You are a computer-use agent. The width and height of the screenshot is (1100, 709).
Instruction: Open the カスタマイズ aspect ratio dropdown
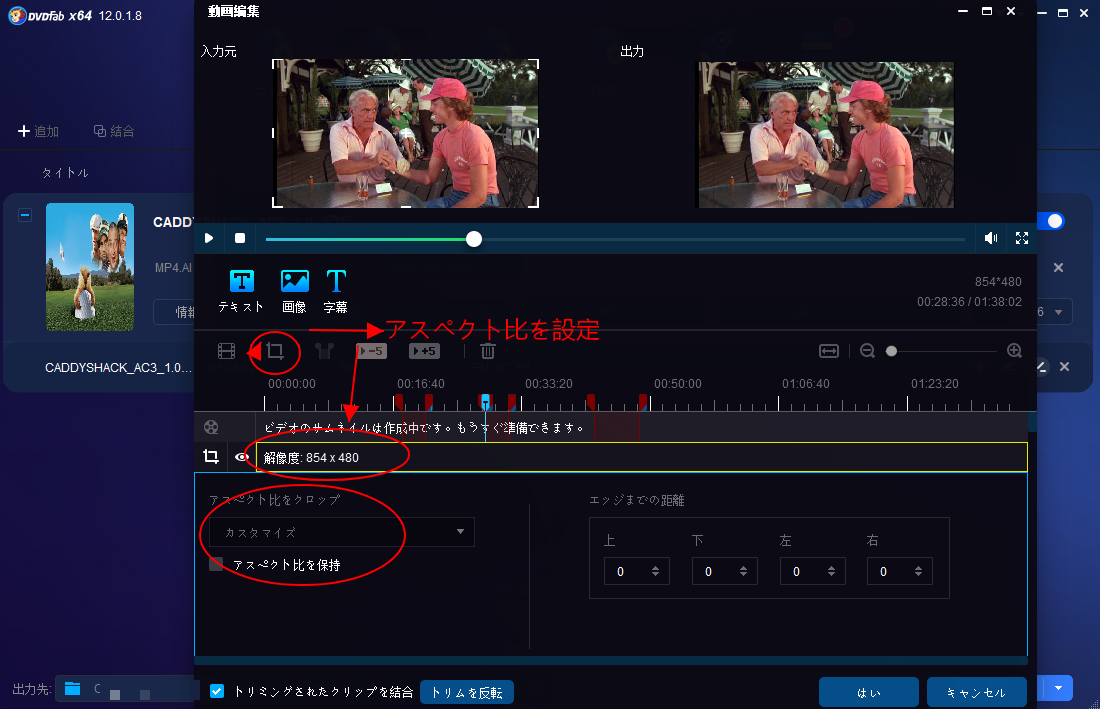click(342, 532)
